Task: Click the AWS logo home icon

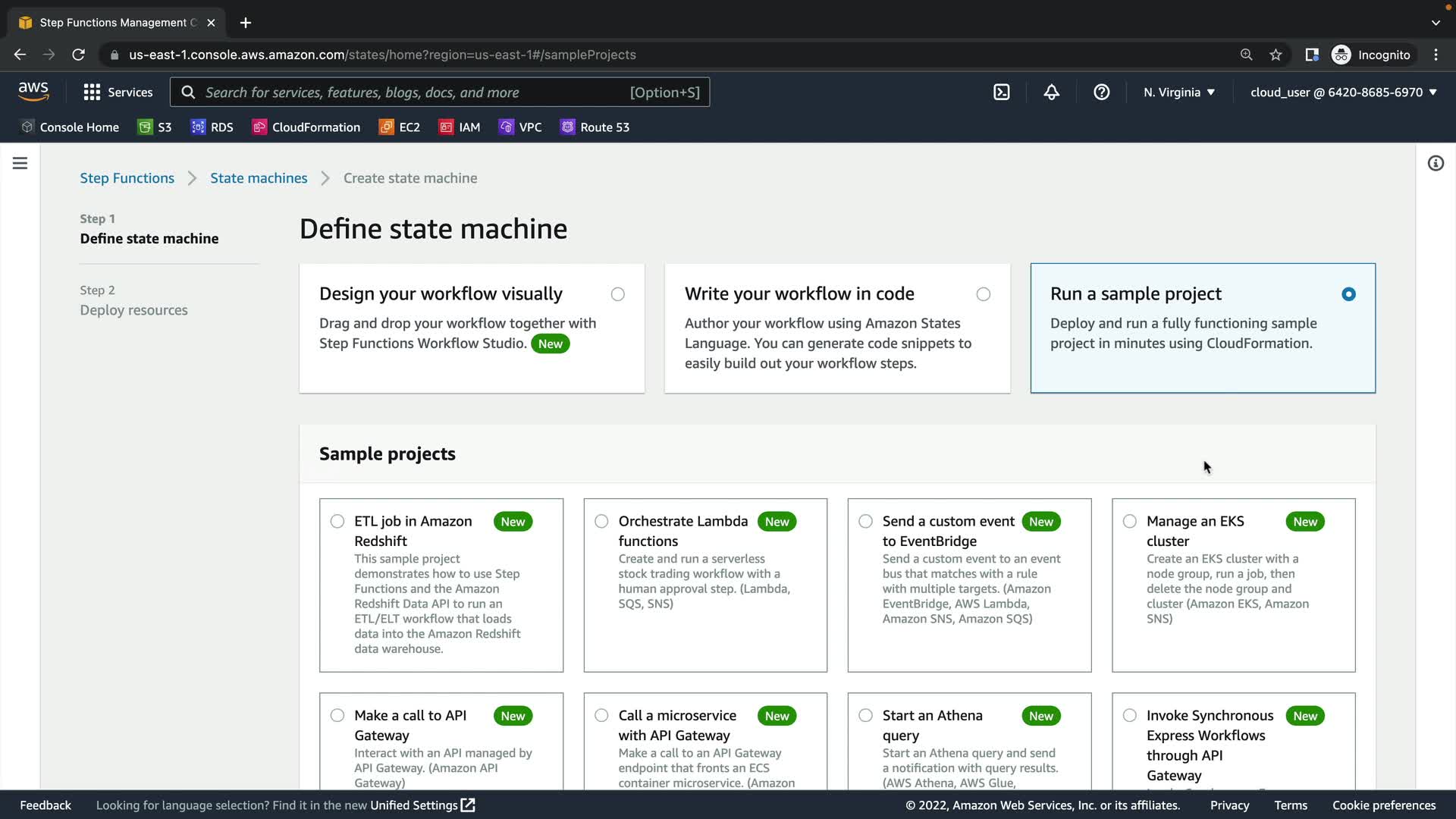Action: coord(33,92)
